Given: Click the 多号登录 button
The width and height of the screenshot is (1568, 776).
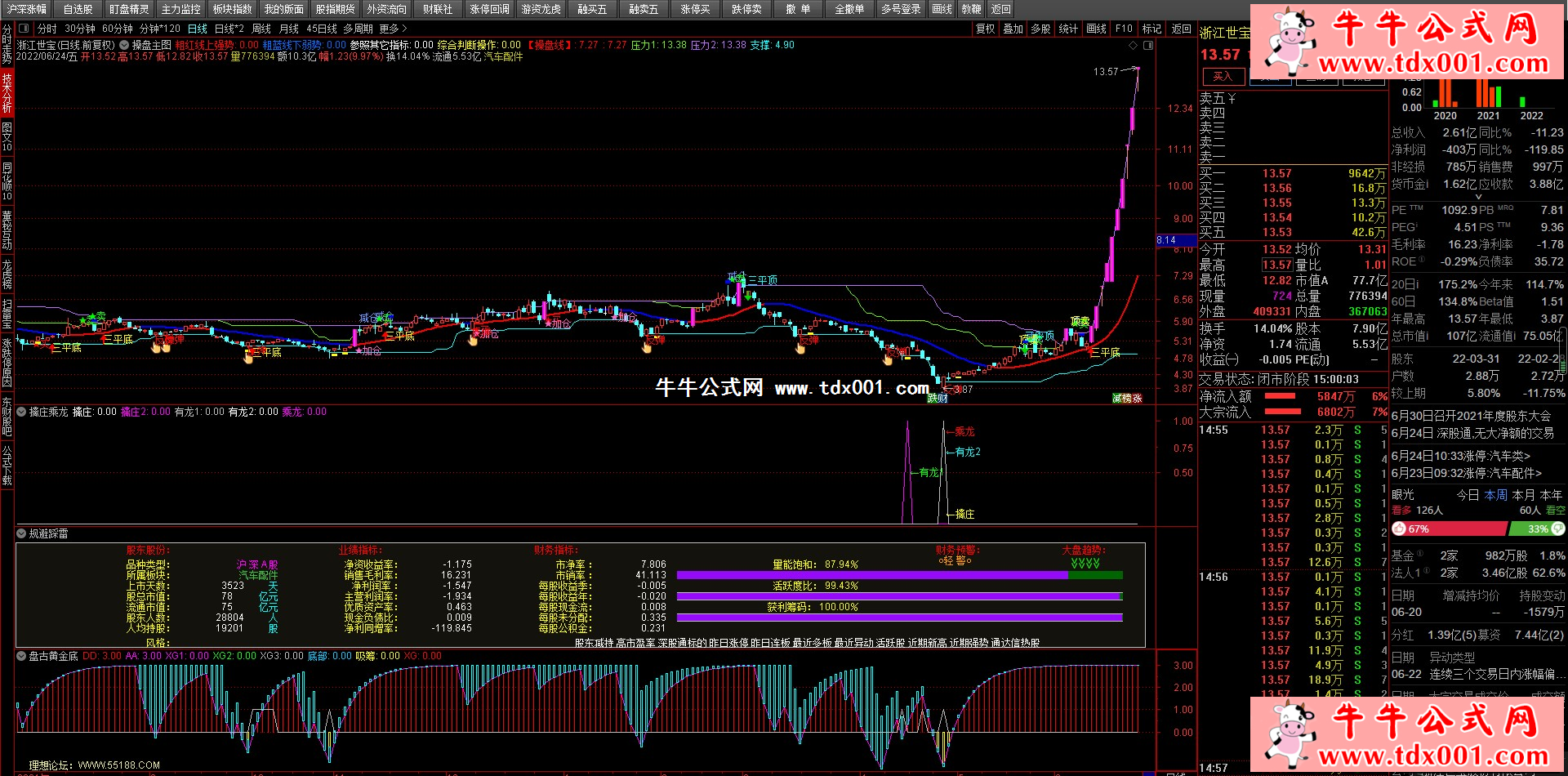Looking at the screenshot, I should [901, 9].
